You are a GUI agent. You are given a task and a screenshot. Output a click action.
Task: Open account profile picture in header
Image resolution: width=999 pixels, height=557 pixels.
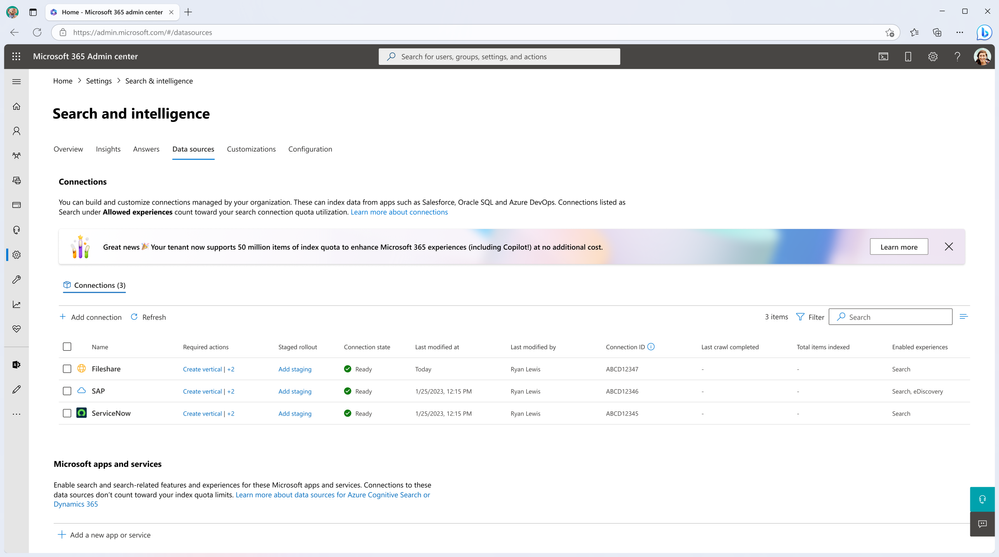[982, 57]
